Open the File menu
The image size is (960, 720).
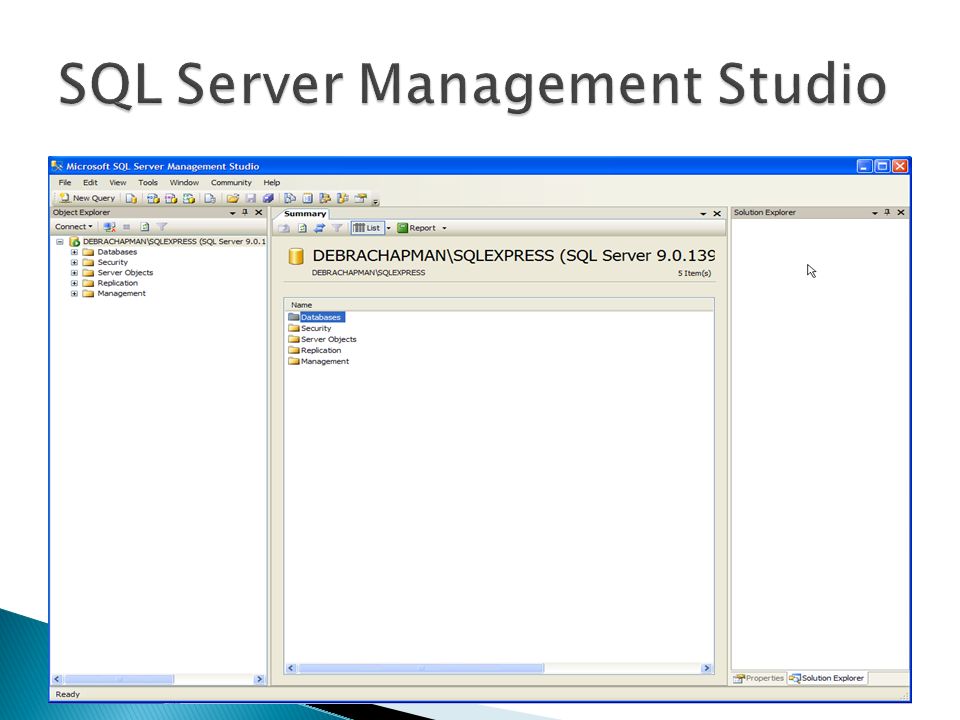point(65,182)
